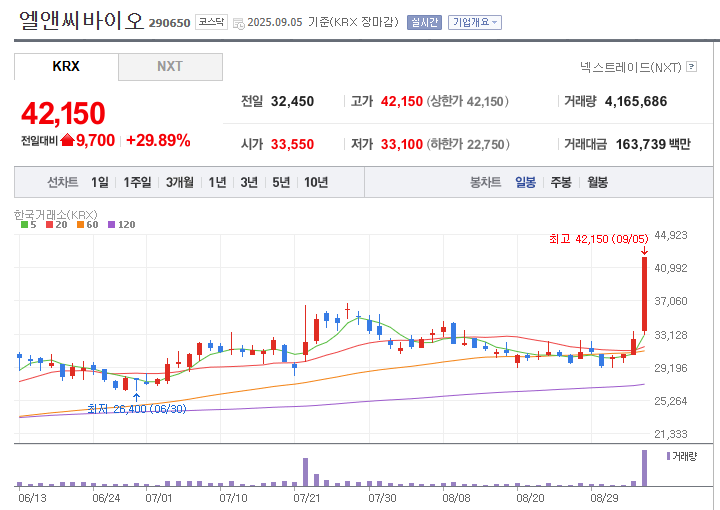Click the NXT help question mark icon

click(691, 67)
